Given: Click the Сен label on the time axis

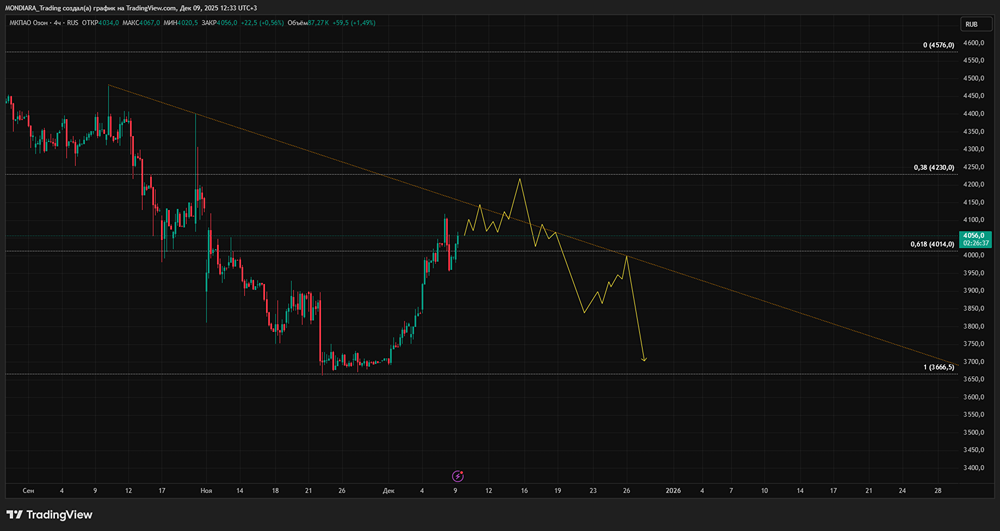Looking at the screenshot, I should pos(28,491).
